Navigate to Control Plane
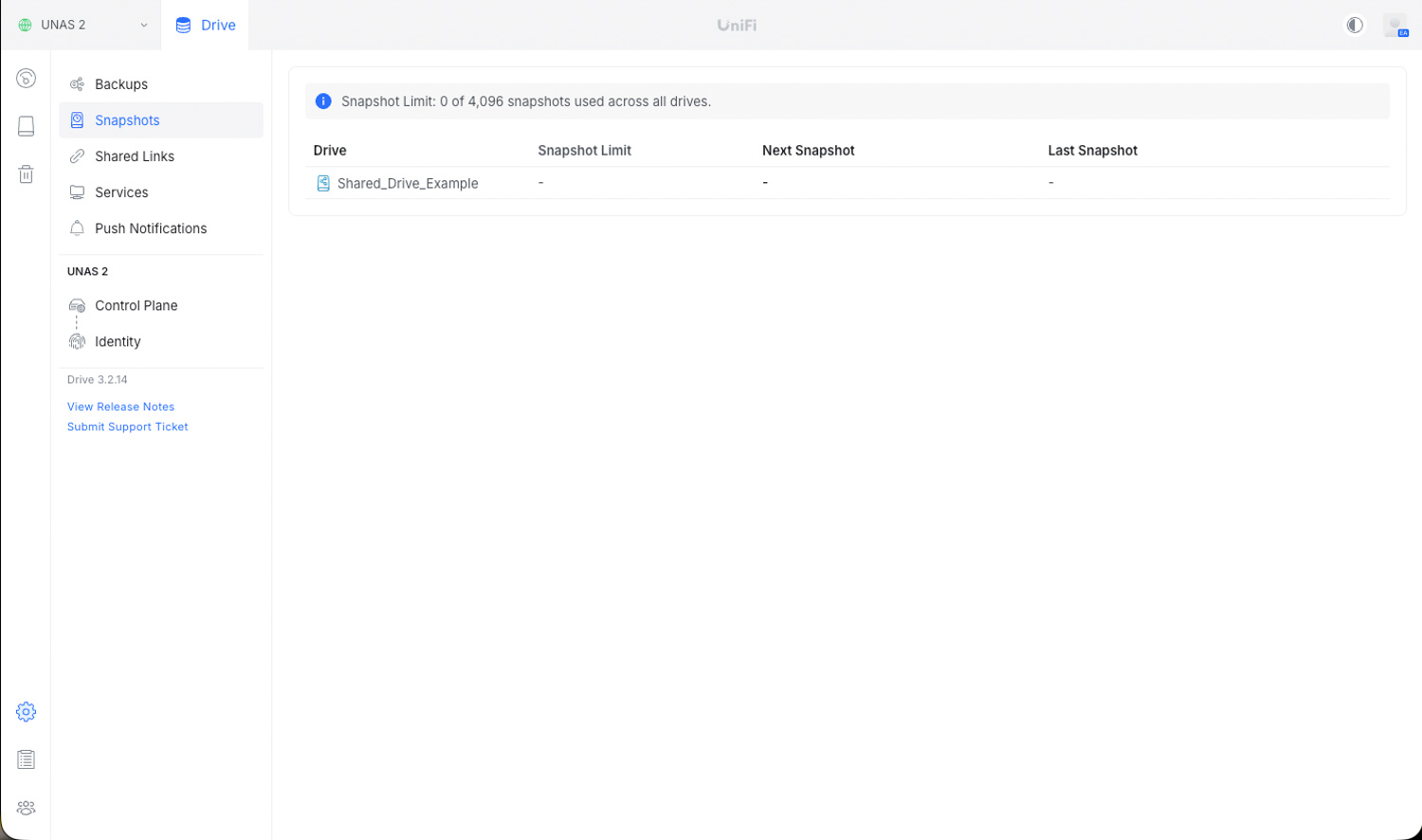This screenshot has width=1422, height=840. [x=136, y=305]
